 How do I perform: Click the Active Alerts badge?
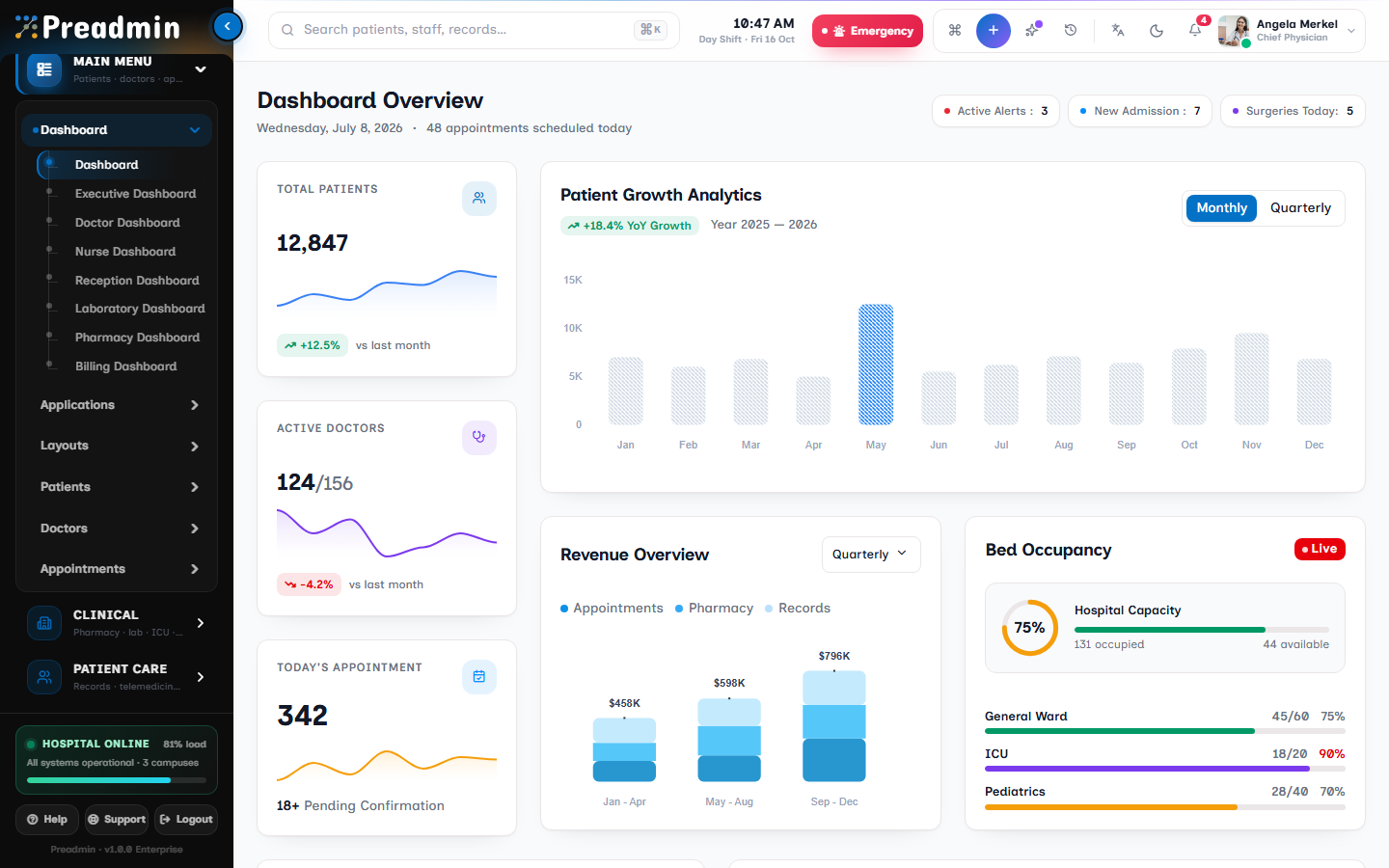[995, 111]
